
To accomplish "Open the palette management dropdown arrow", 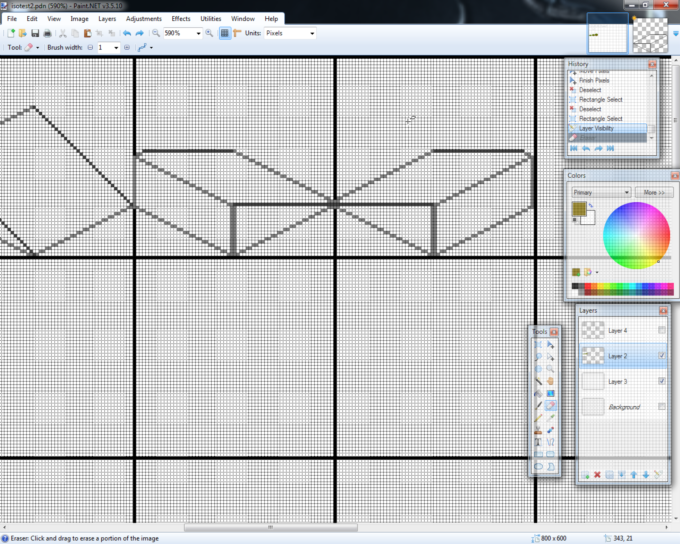I will click(x=597, y=272).
